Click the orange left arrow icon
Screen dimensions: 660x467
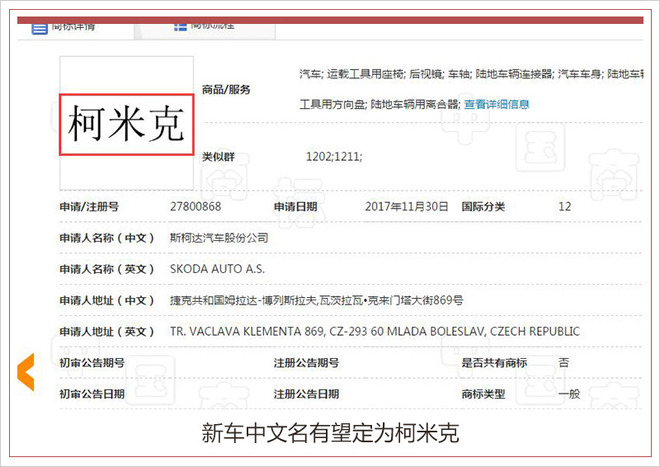pyautogui.click(x=26, y=372)
